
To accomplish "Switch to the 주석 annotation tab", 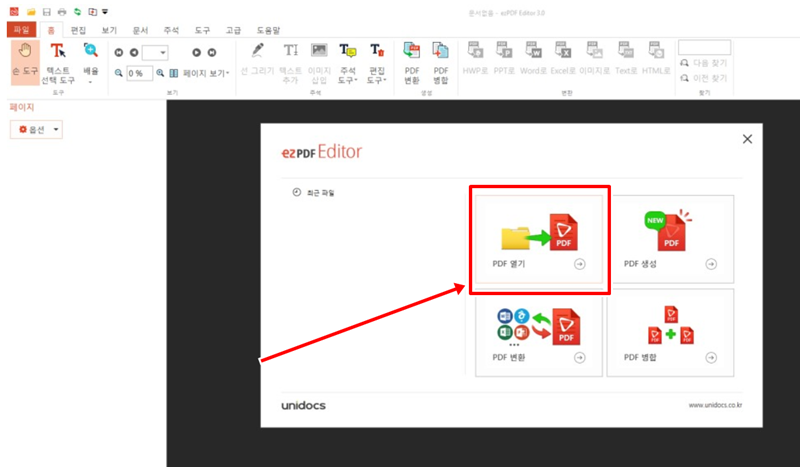I will point(171,30).
